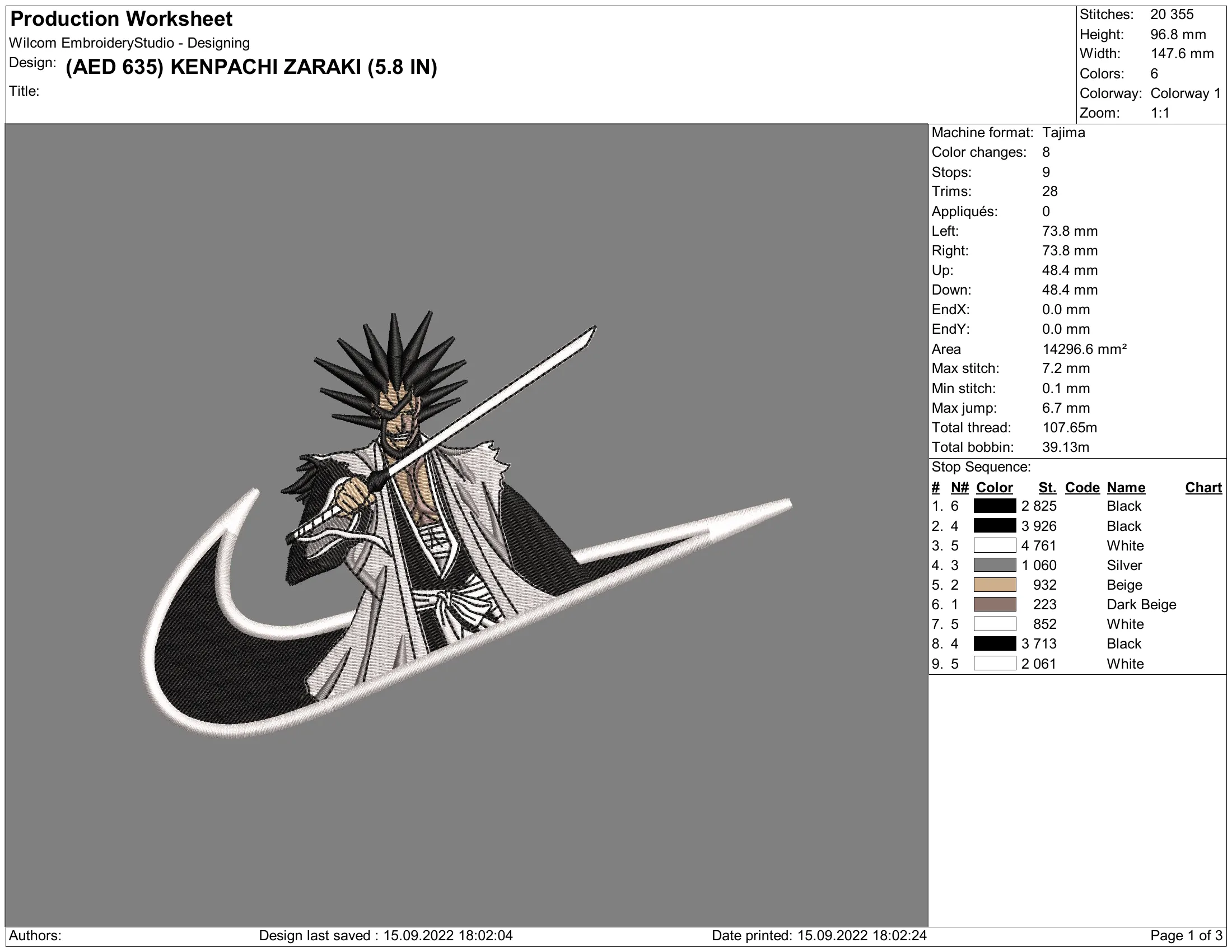This screenshot has height=952, width=1232.
Task: Click the Zoom 1:1 value
Action: click(1160, 113)
